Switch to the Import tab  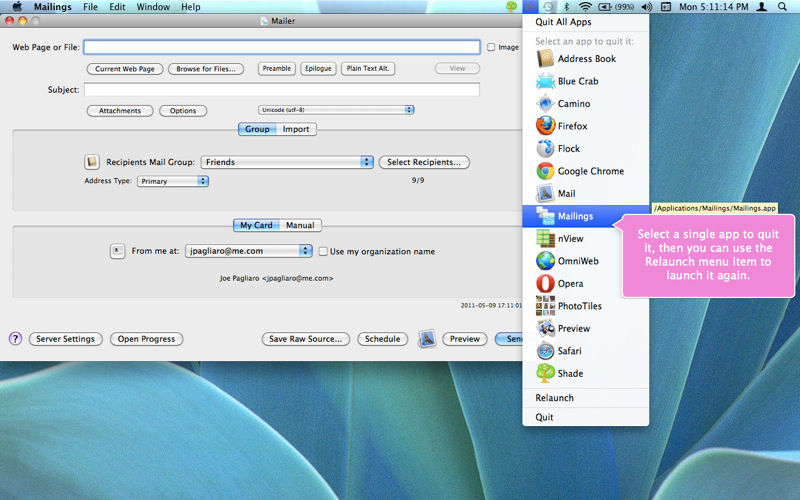pyautogui.click(x=296, y=129)
